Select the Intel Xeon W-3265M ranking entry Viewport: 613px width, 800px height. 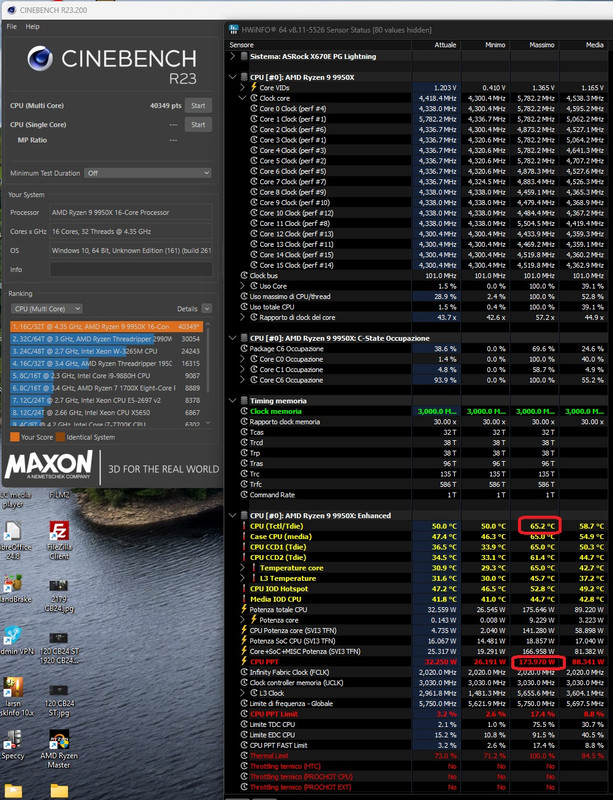pyautogui.click(x=107, y=351)
